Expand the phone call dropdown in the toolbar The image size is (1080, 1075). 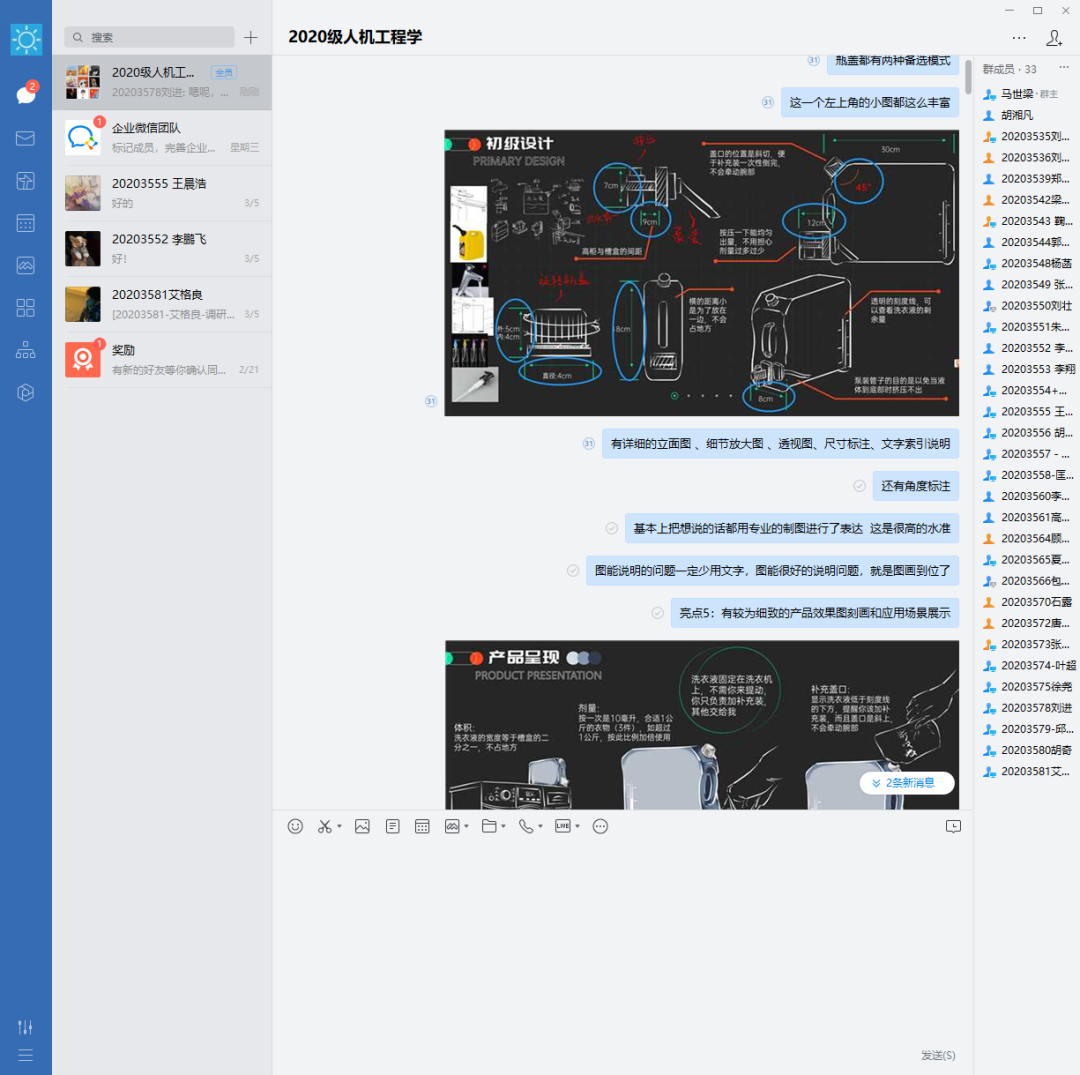click(540, 827)
